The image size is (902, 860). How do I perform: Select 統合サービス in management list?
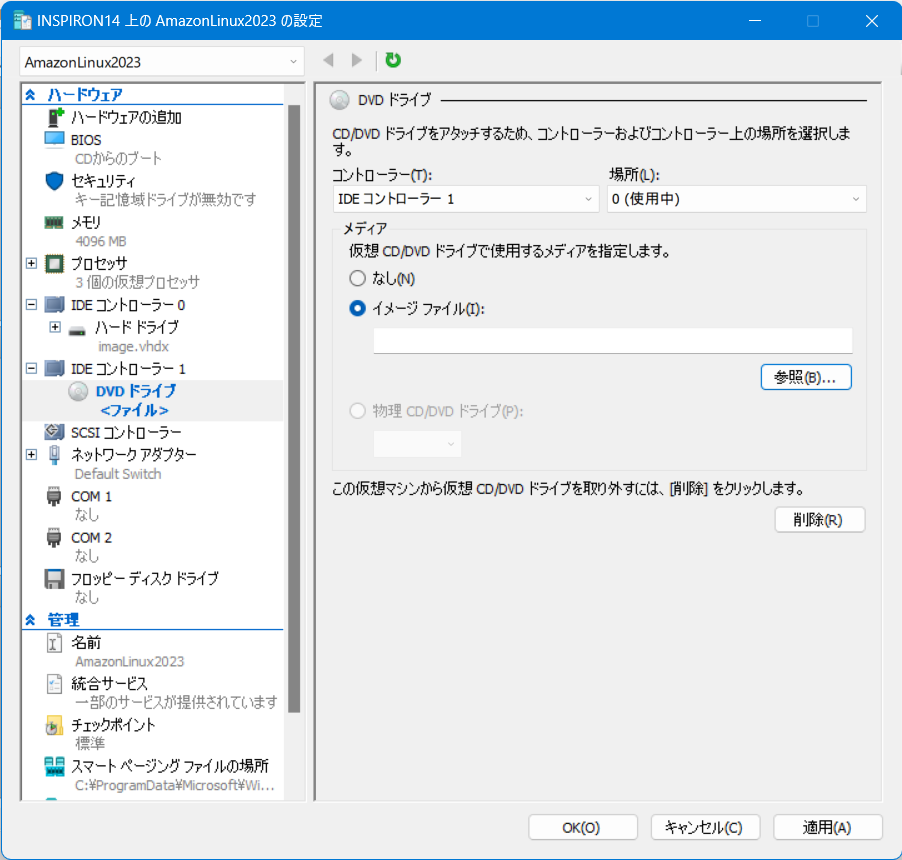[110, 684]
